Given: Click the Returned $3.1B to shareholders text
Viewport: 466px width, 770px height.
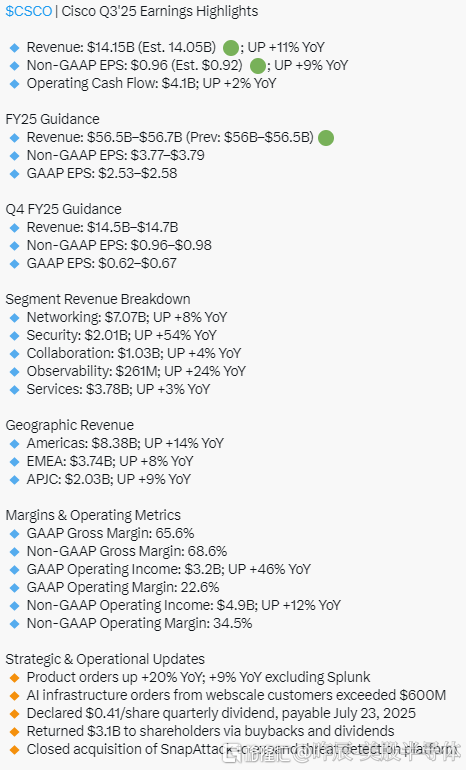Looking at the screenshot, I should [x=210, y=731].
